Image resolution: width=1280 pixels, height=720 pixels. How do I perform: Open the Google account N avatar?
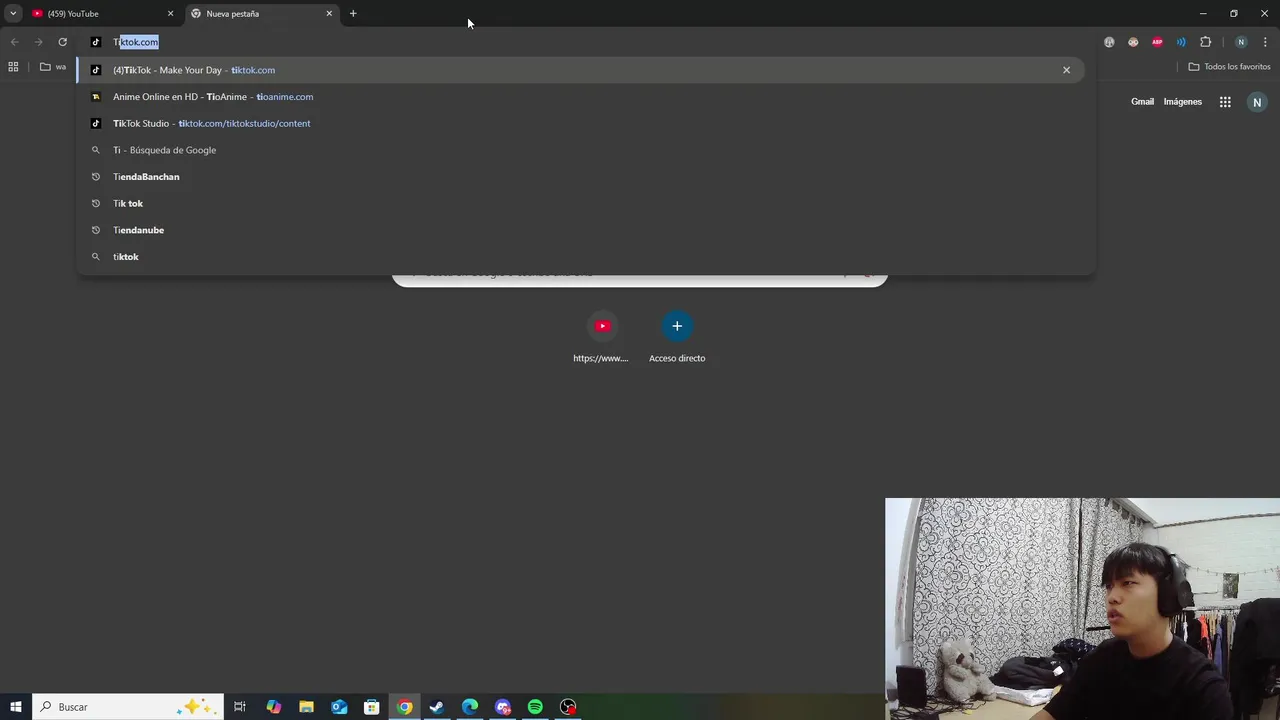click(1257, 102)
